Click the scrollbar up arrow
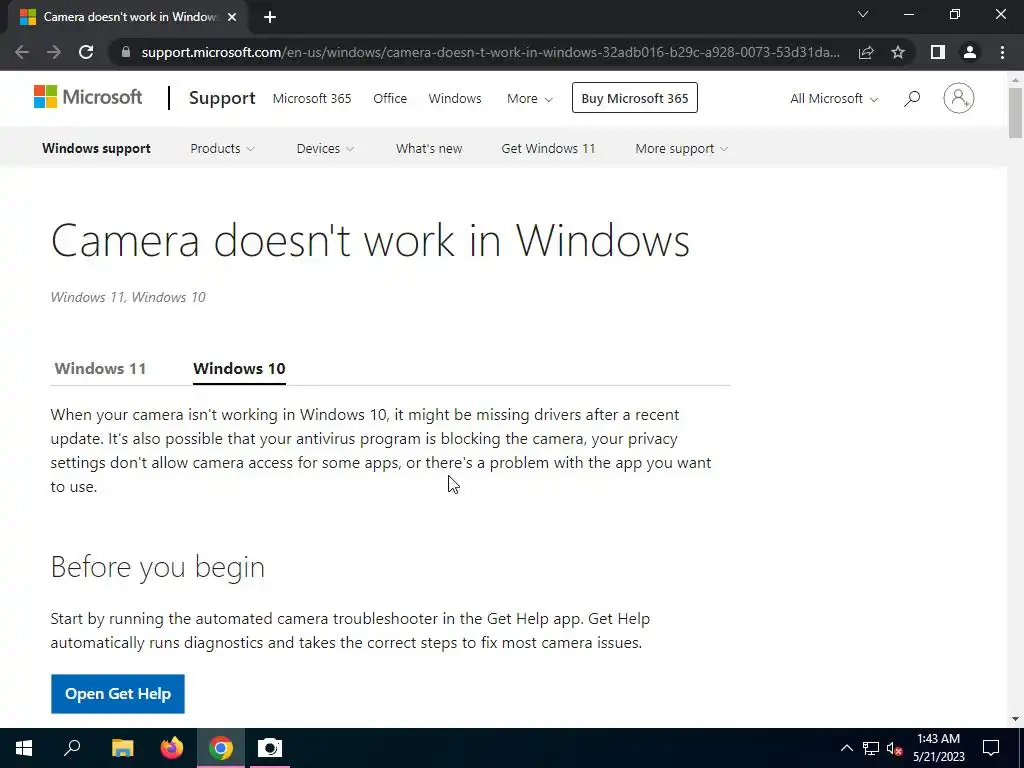 pos(1015,80)
